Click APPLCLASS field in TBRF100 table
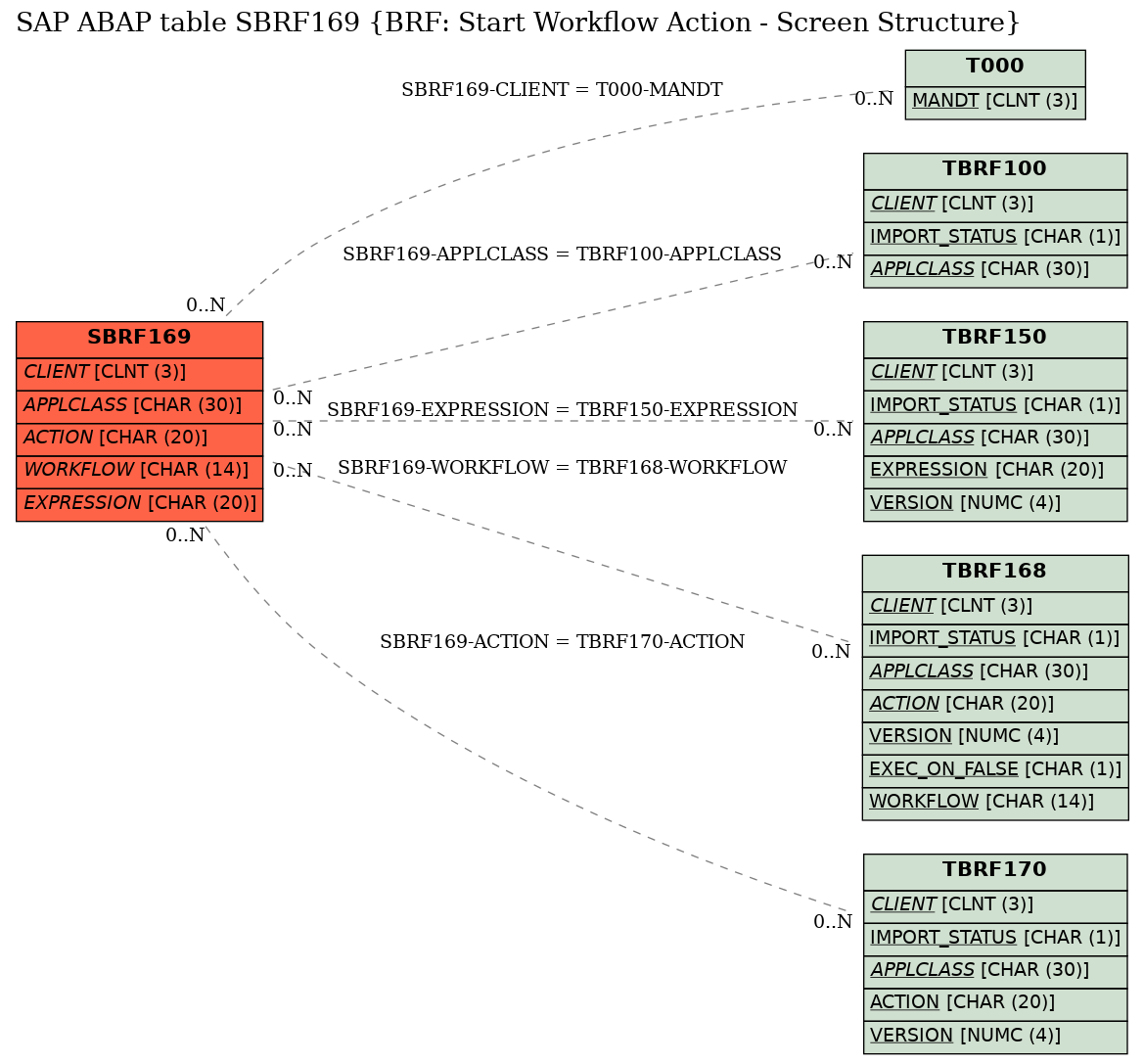 [995, 271]
